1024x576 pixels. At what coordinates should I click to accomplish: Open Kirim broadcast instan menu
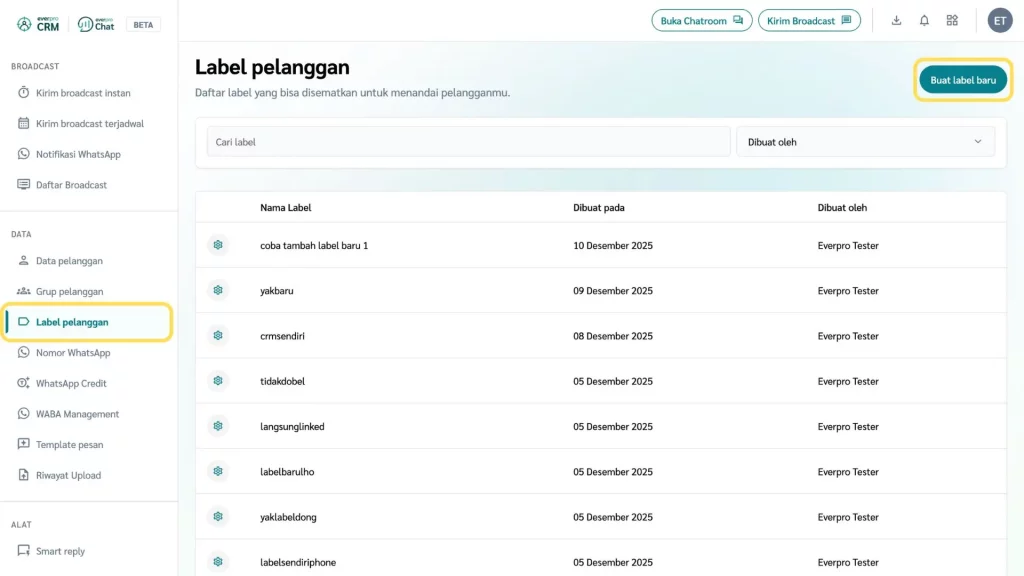tap(83, 93)
